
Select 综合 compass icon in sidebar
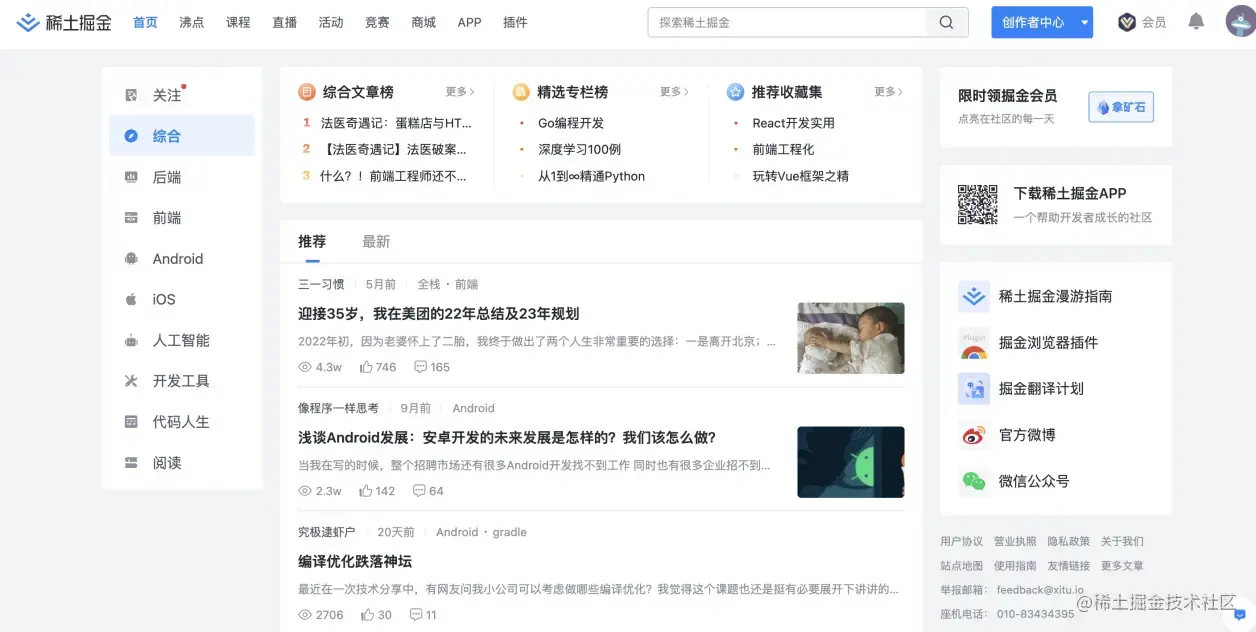[x=131, y=136]
